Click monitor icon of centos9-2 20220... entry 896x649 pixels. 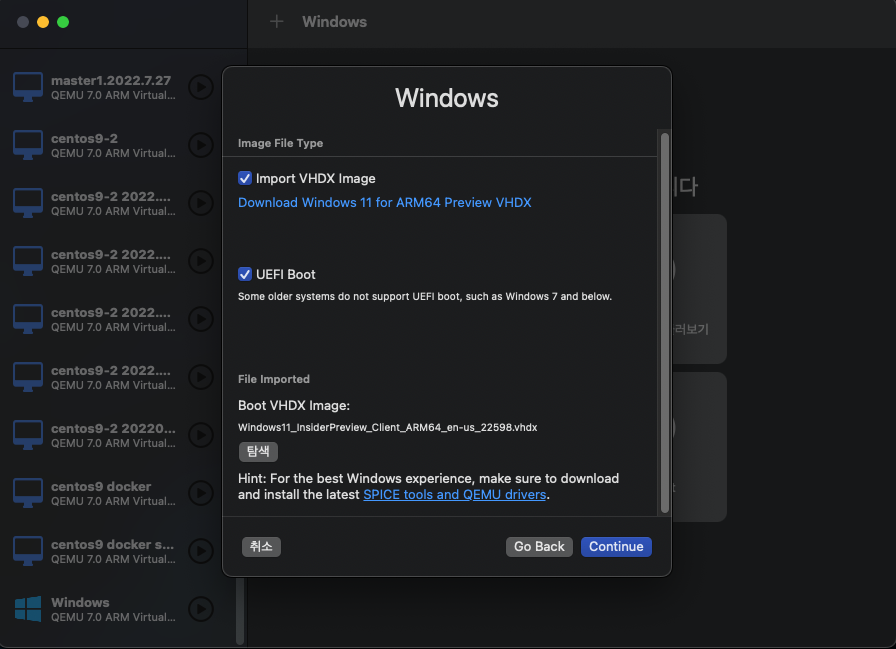click(x=27, y=435)
